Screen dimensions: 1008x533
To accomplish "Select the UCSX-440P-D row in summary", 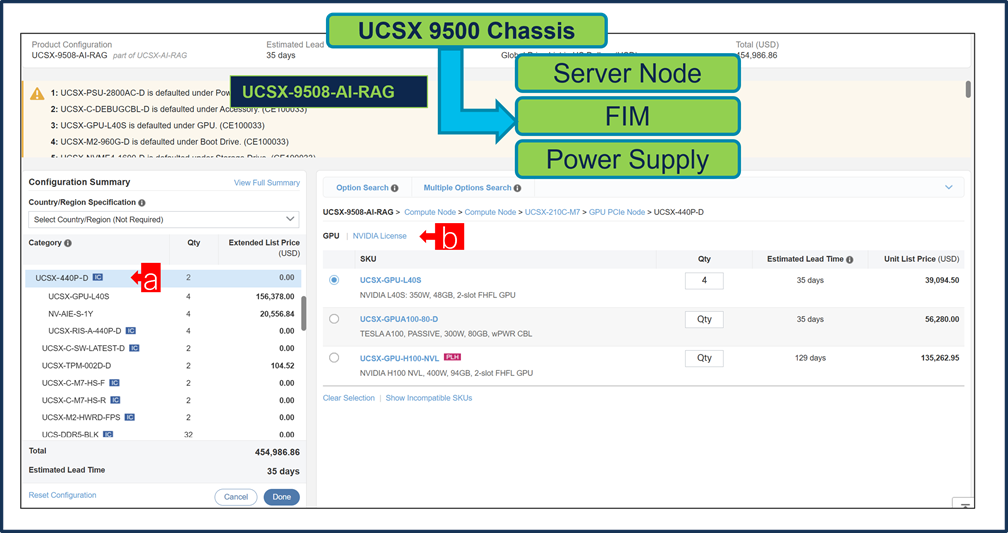I will 163,278.
